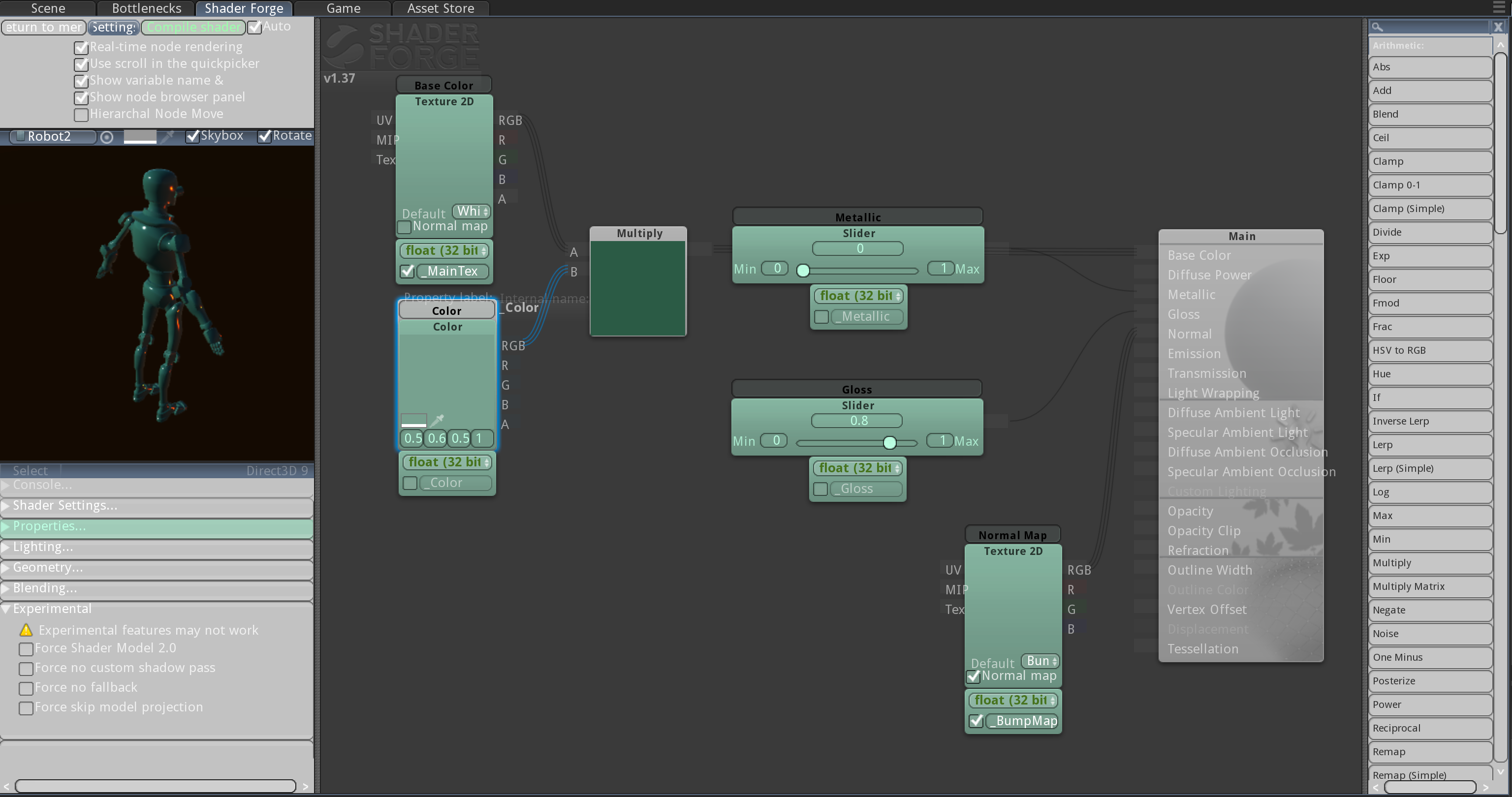Add a Lerp node from browser
This screenshot has height=797, width=1512.
pyautogui.click(x=1430, y=445)
